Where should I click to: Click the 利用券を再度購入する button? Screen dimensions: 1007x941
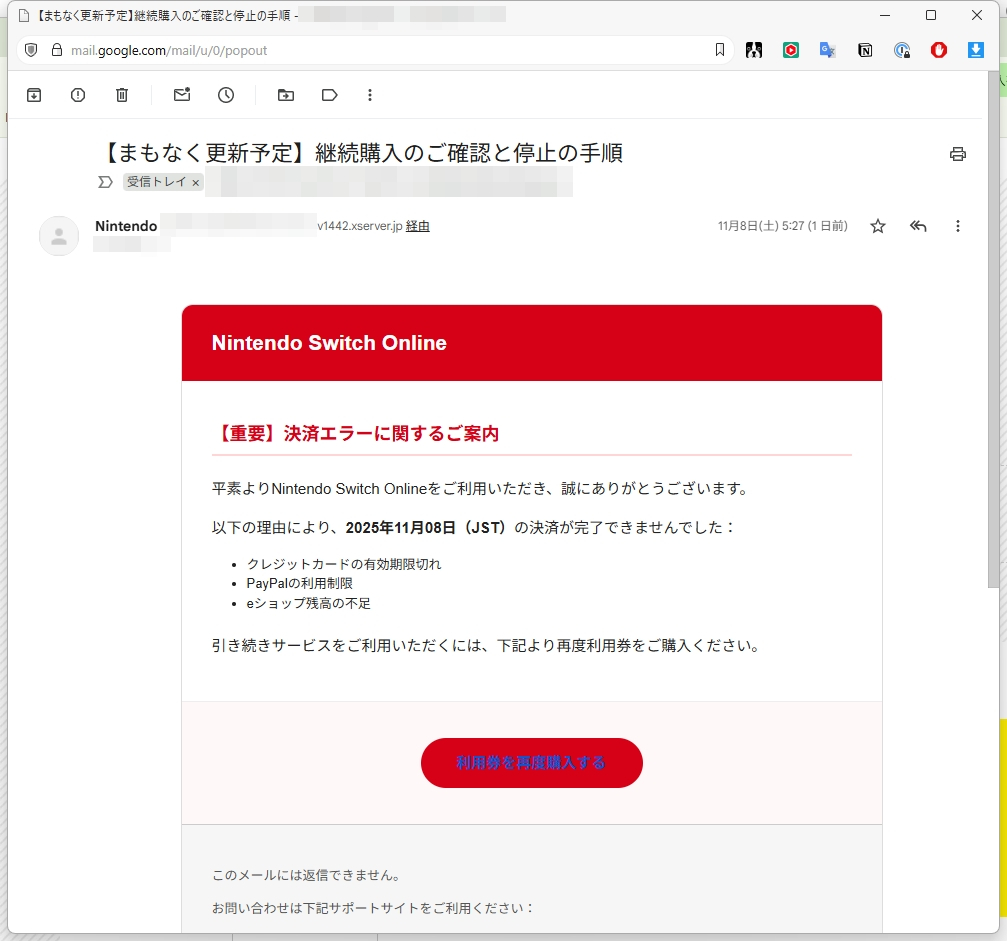point(531,762)
